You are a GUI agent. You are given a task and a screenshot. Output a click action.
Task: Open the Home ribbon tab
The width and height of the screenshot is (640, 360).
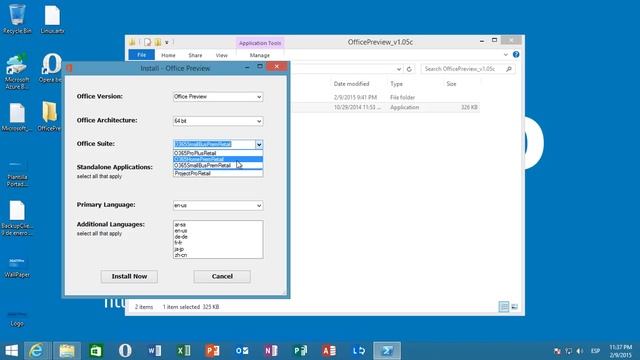point(168,55)
